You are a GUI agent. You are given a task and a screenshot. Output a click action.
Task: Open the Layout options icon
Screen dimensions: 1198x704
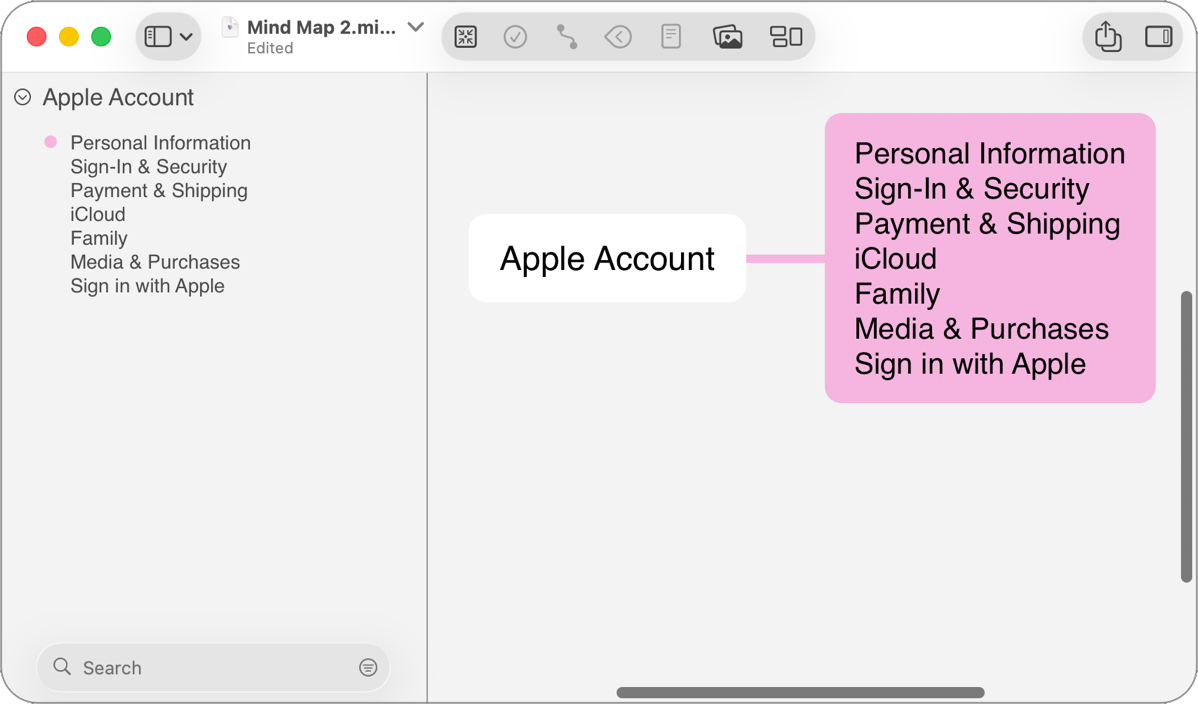pos(786,36)
